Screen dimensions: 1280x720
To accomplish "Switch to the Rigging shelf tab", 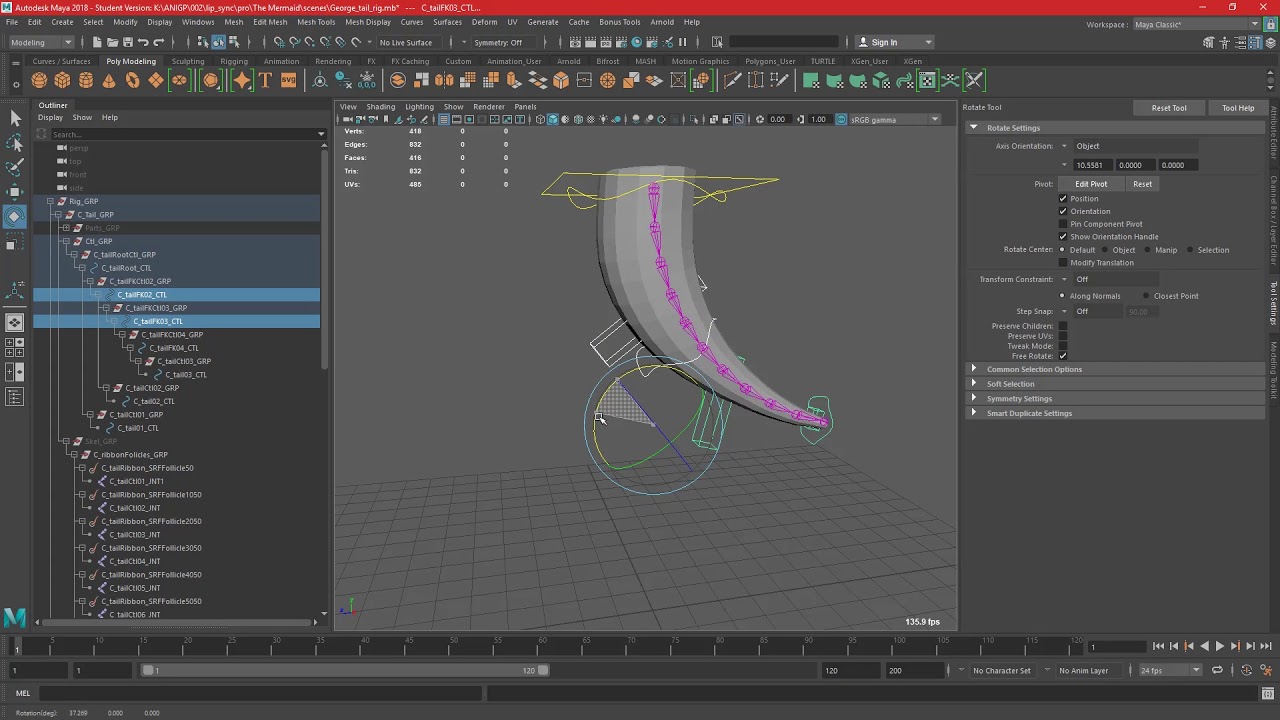I will click(x=234, y=61).
